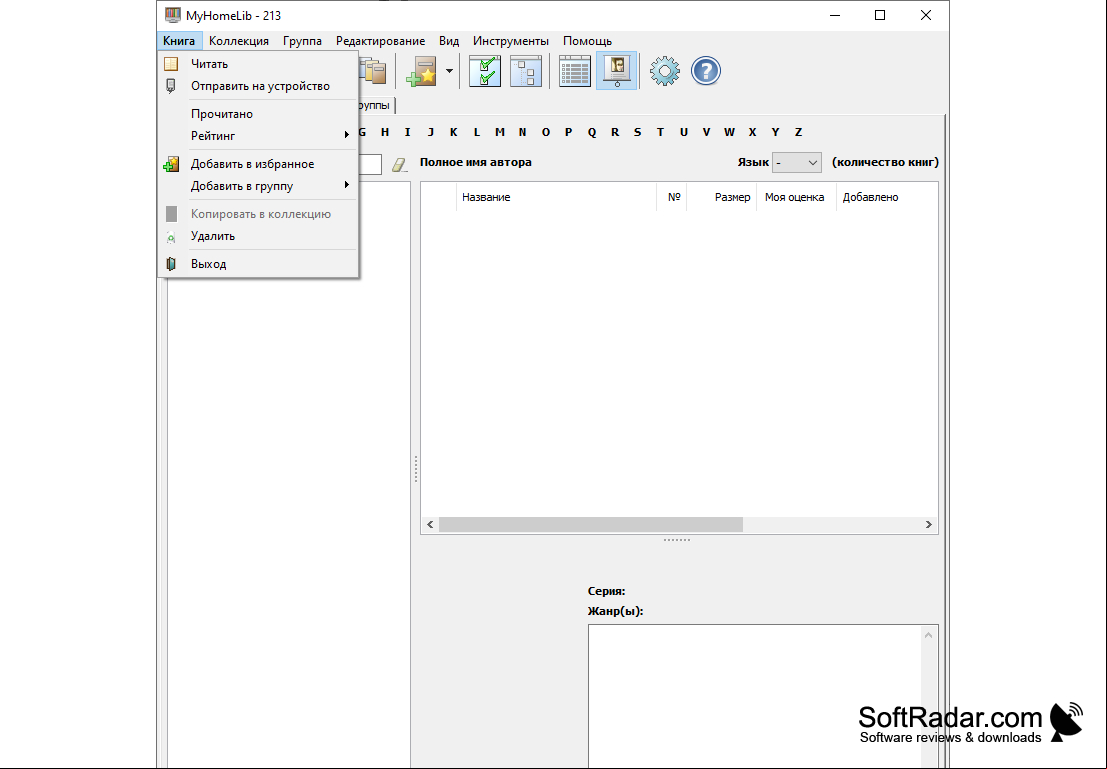Filter authors by letter L
This screenshot has height=769, width=1107.
(477, 132)
